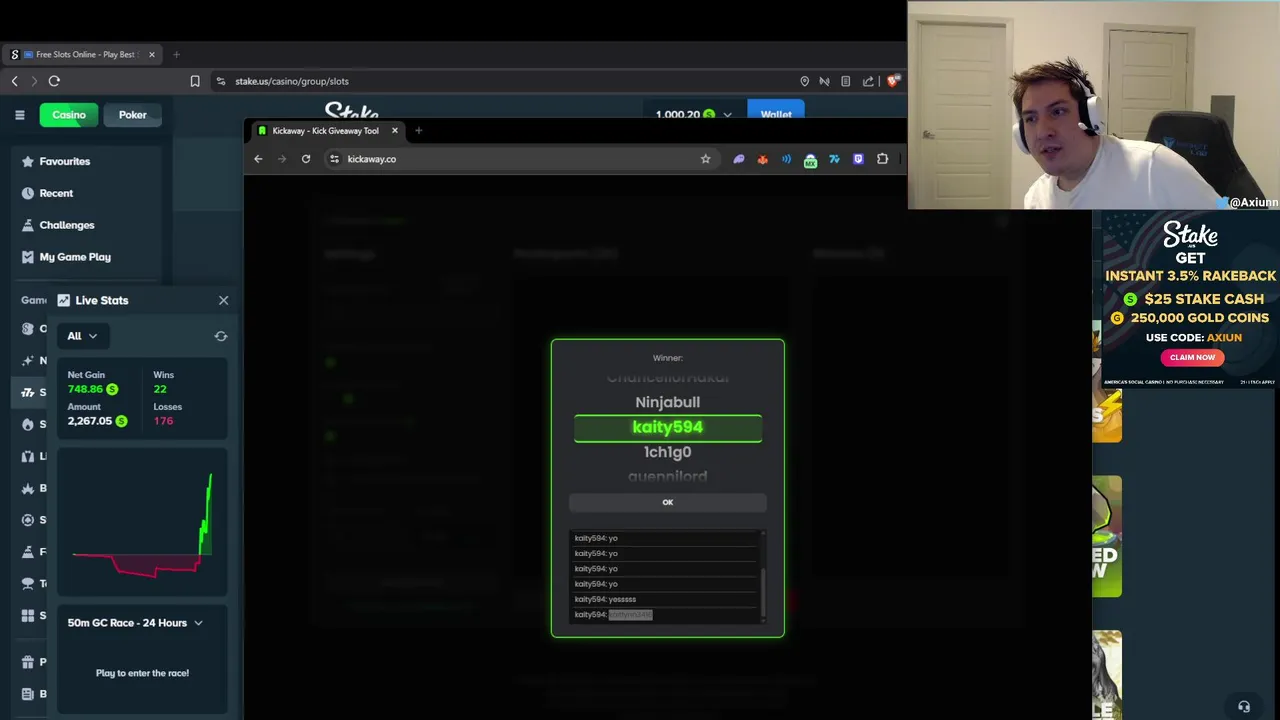Switch to the Casino tab

point(69,115)
